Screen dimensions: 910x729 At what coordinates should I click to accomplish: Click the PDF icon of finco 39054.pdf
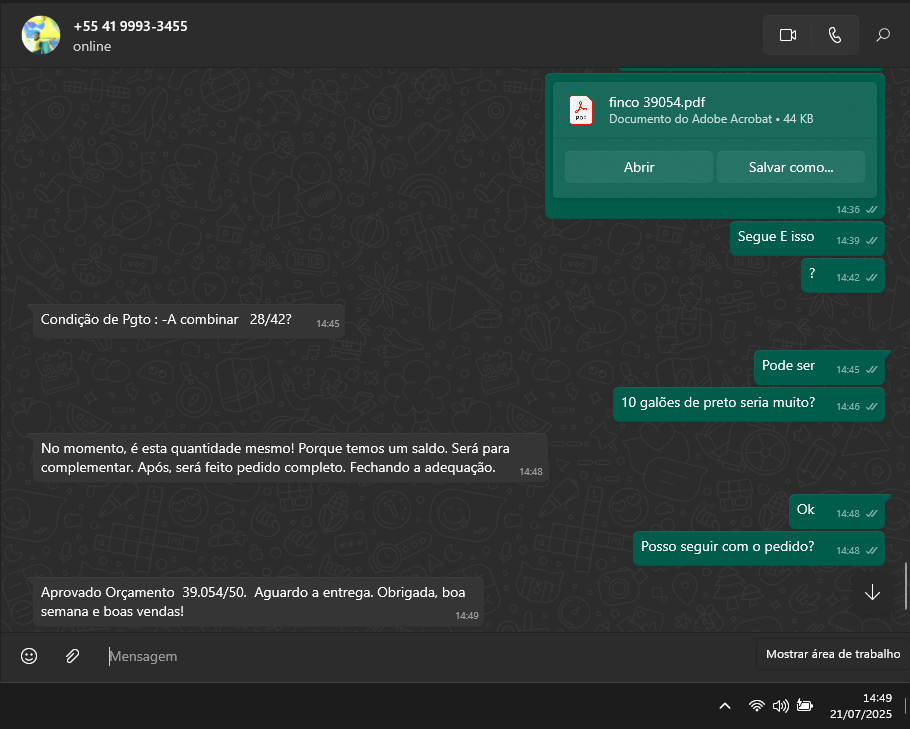(x=581, y=110)
